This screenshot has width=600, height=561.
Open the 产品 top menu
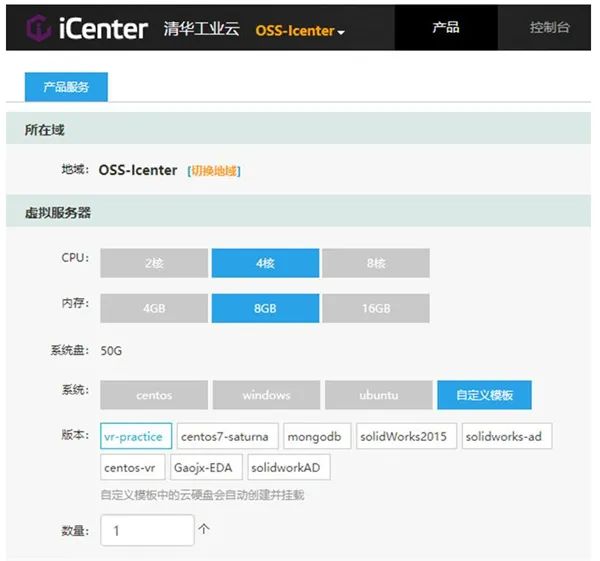click(446, 28)
